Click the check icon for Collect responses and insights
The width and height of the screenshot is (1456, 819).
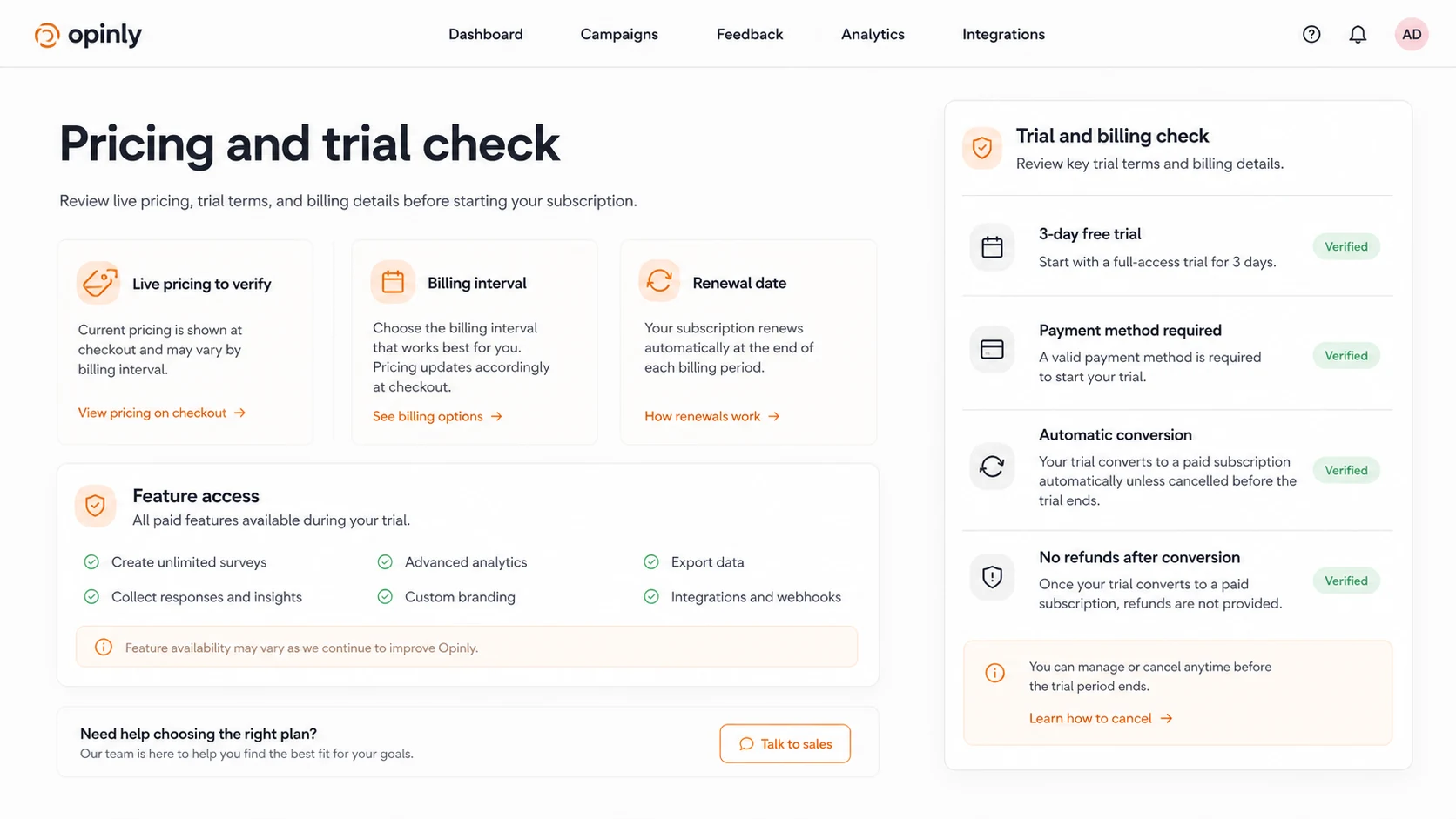pos(91,597)
